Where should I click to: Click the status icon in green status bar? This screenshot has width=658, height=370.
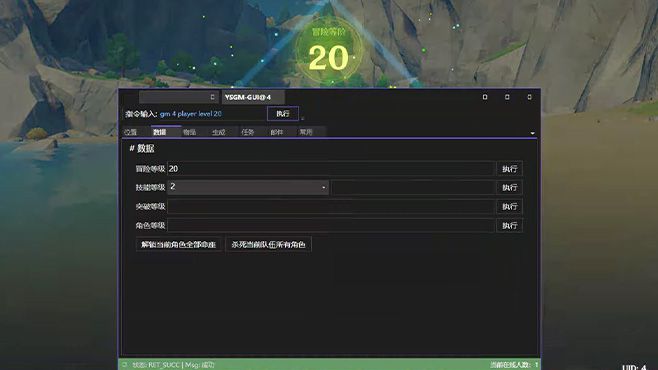click(125, 365)
